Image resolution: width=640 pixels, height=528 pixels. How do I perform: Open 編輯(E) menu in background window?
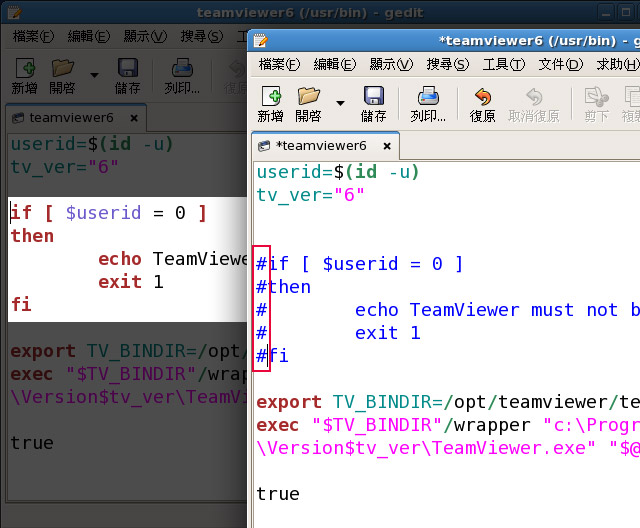click(89, 37)
